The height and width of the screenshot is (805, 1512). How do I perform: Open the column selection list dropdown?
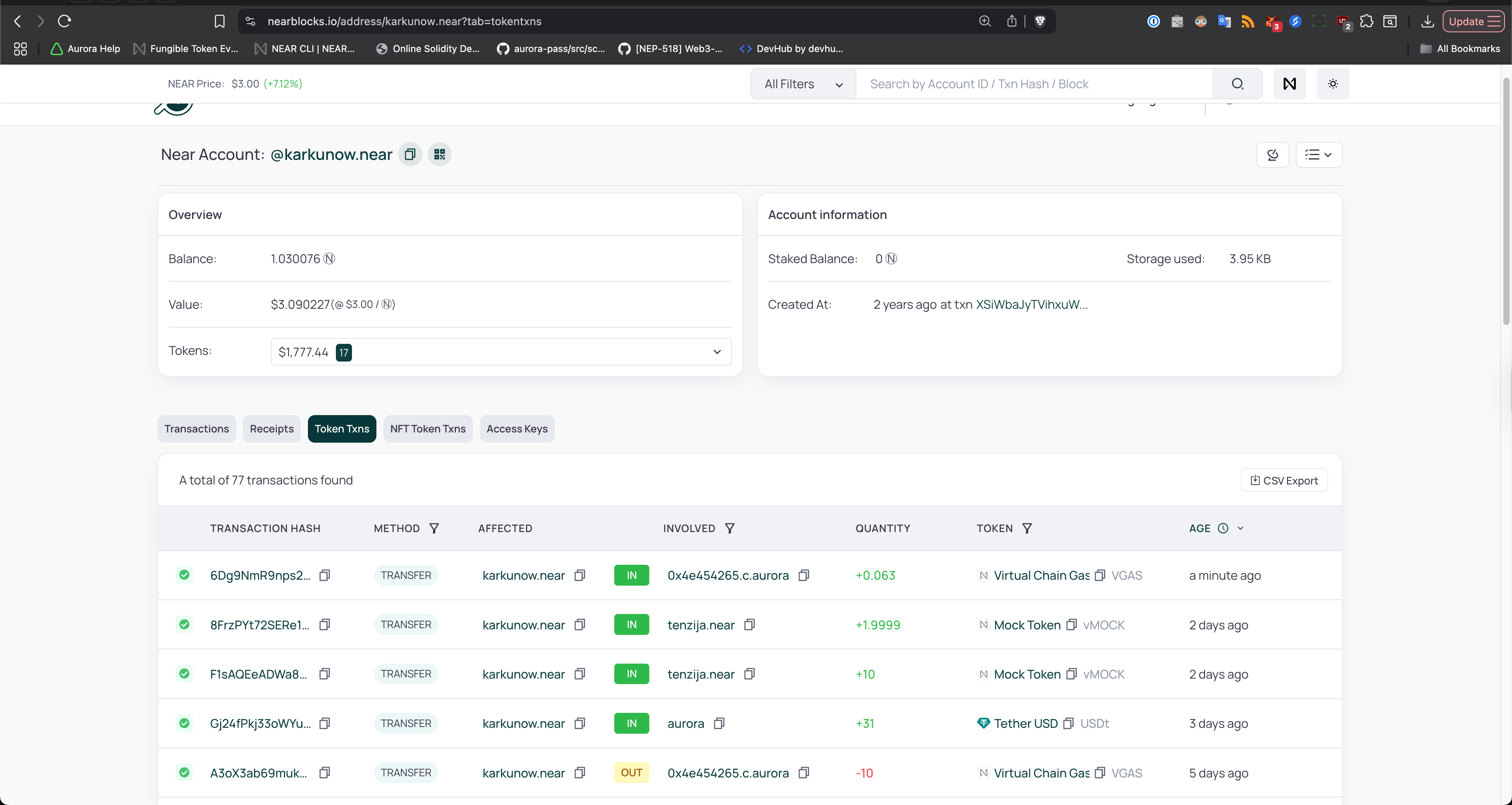pyautogui.click(x=1319, y=154)
